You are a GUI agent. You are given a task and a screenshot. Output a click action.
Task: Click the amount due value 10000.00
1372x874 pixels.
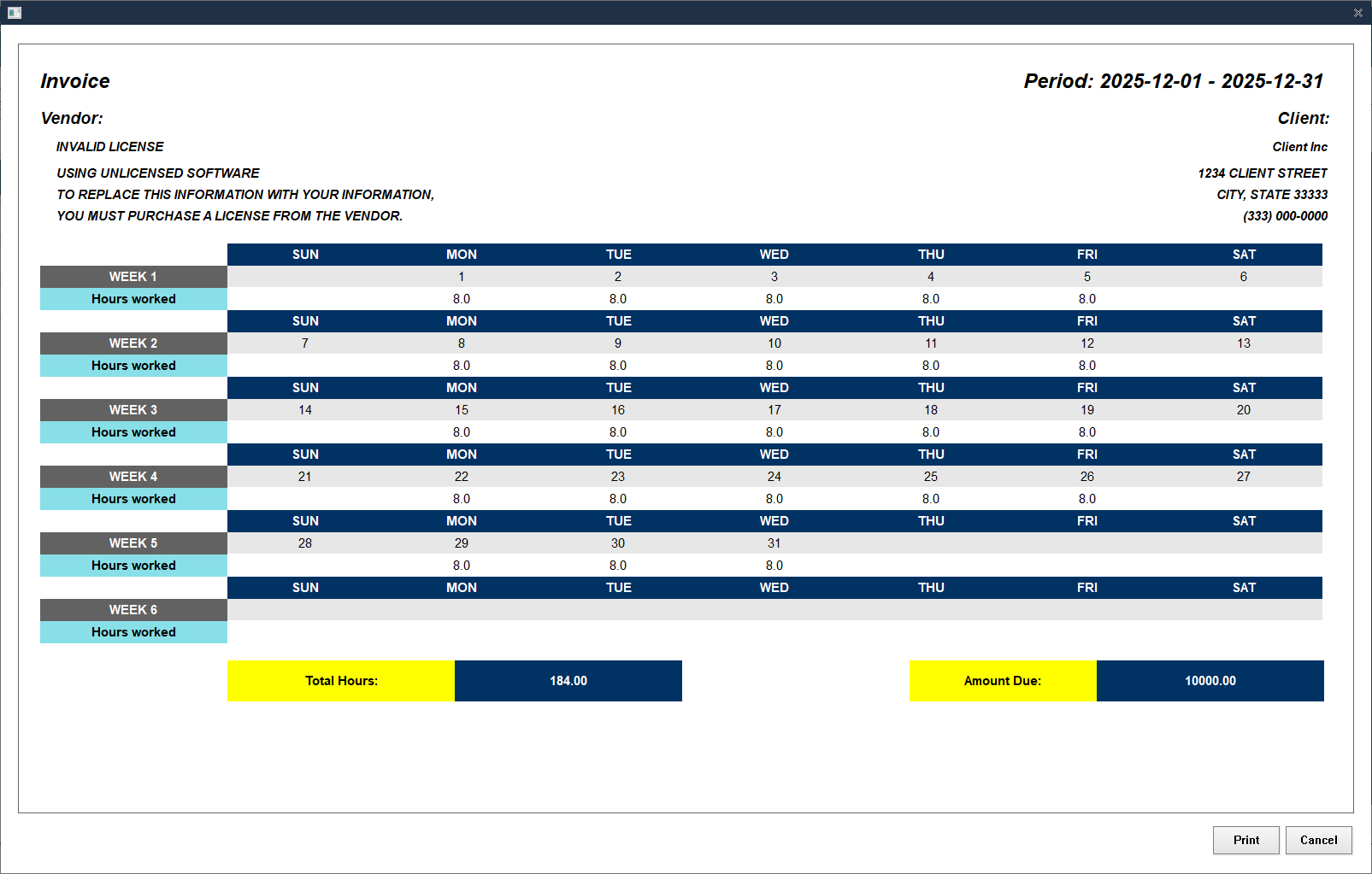click(1210, 681)
